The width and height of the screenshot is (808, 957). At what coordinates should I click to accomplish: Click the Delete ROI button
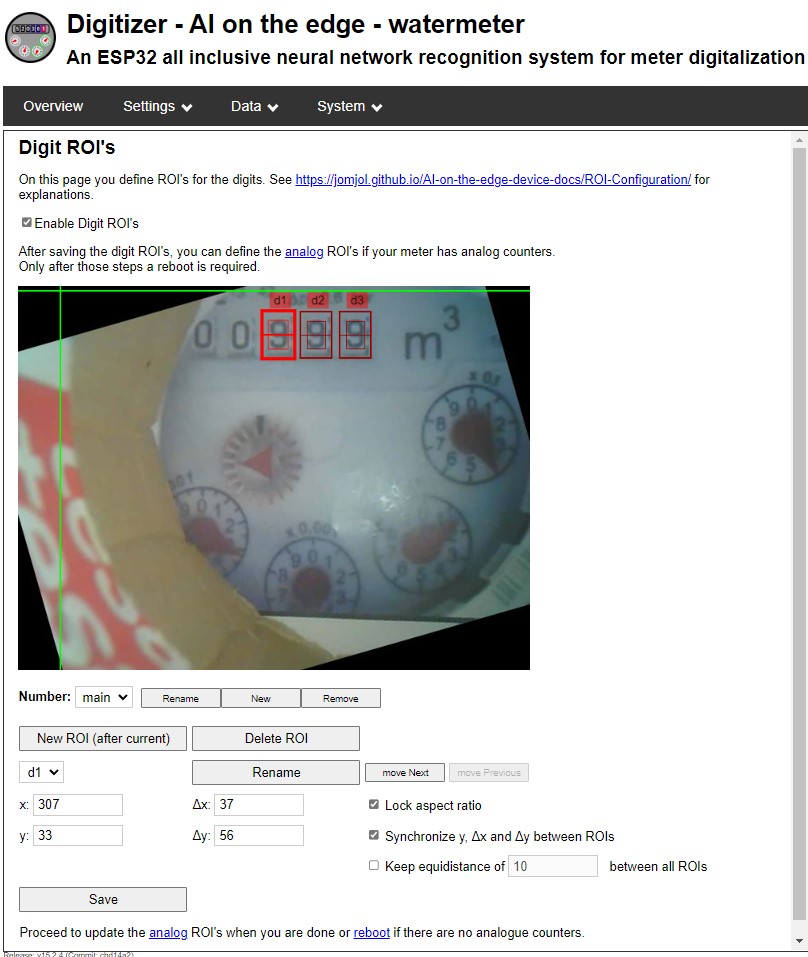pyautogui.click(x=276, y=739)
